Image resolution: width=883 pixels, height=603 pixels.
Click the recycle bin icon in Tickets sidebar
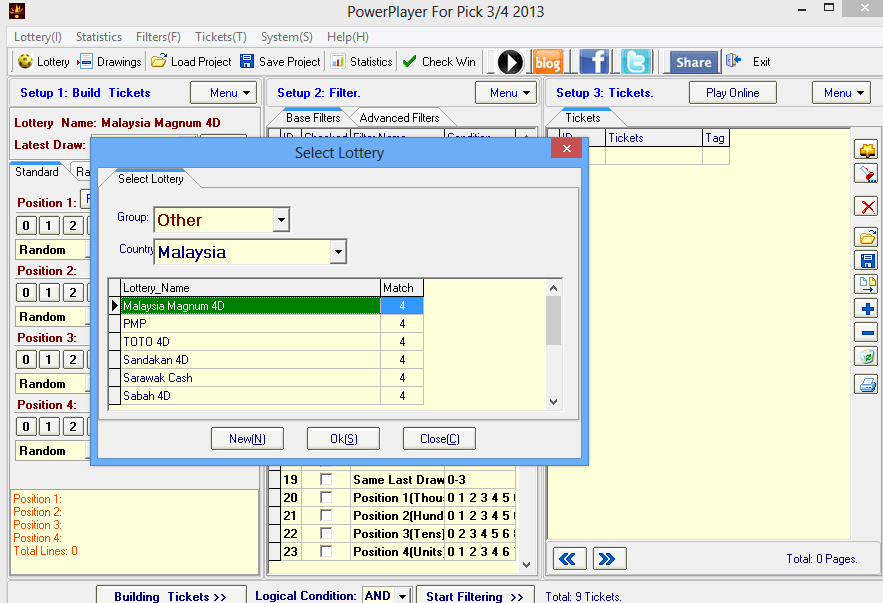pyautogui.click(x=867, y=356)
